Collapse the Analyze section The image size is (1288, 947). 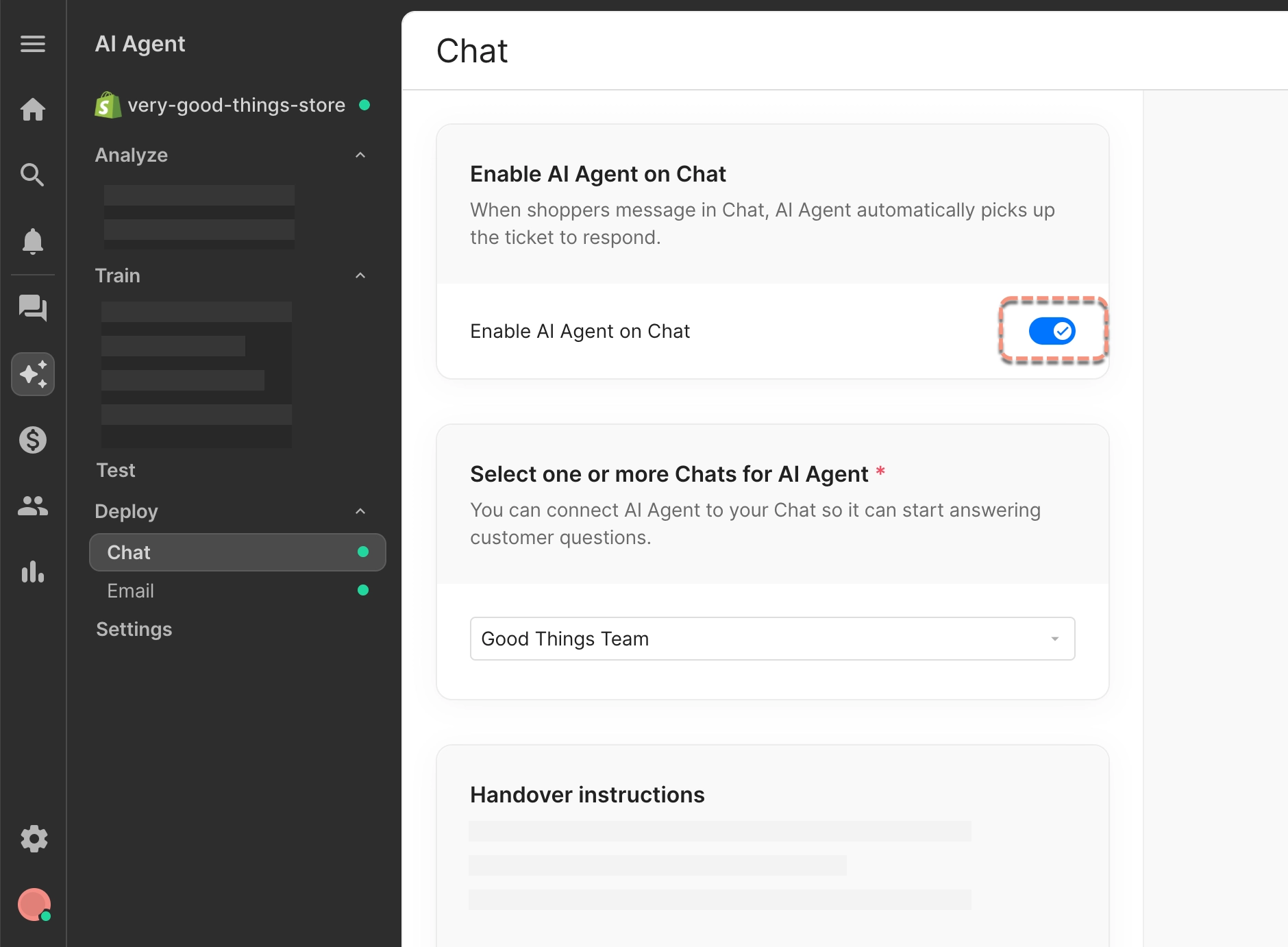[x=361, y=155]
